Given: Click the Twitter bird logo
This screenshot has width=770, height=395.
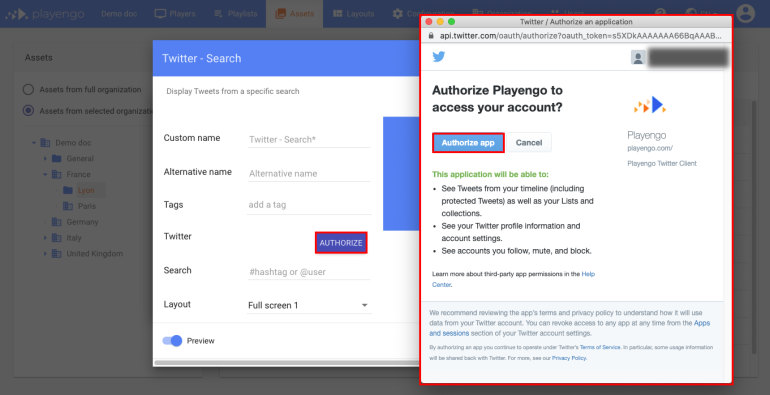Looking at the screenshot, I should (439, 56).
